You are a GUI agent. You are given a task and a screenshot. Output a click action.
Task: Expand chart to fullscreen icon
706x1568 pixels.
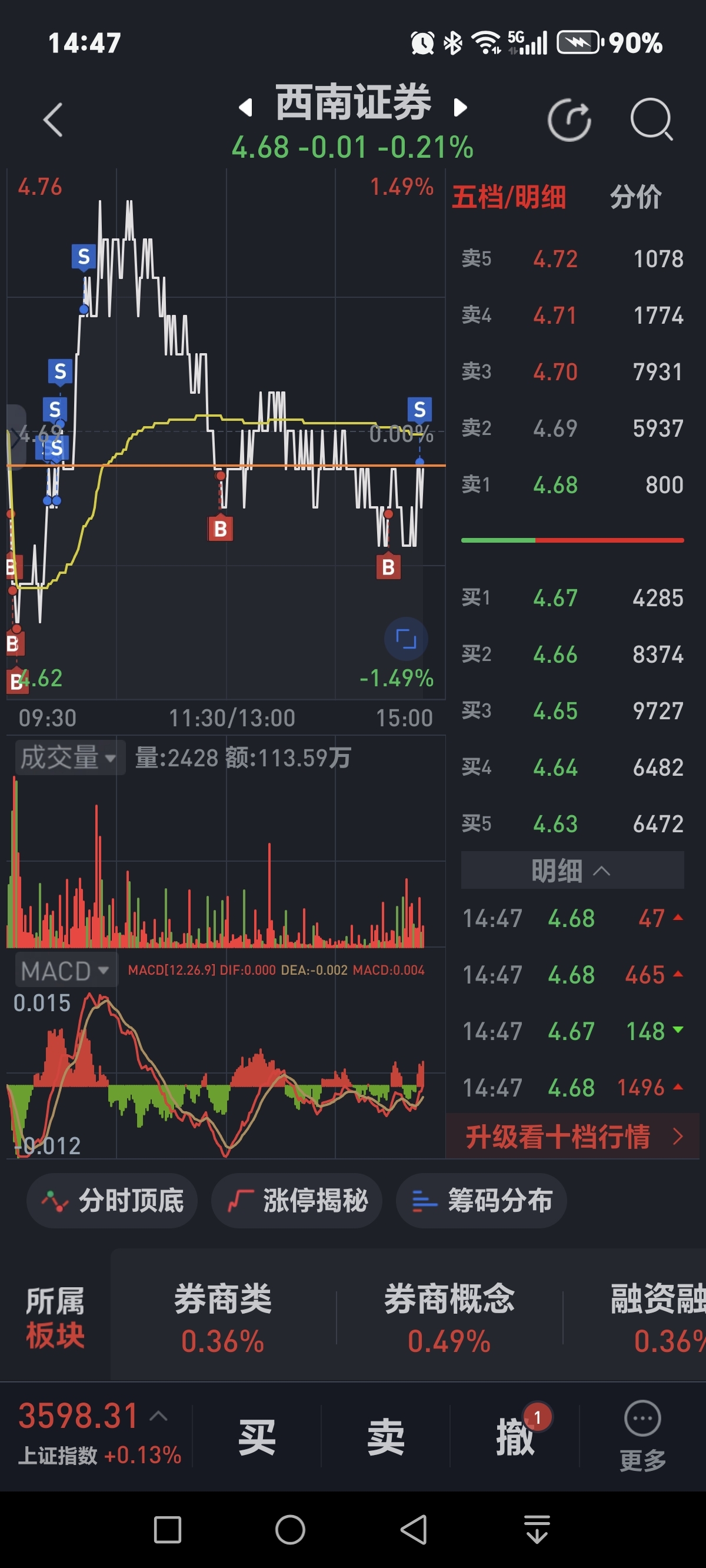[x=406, y=639]
